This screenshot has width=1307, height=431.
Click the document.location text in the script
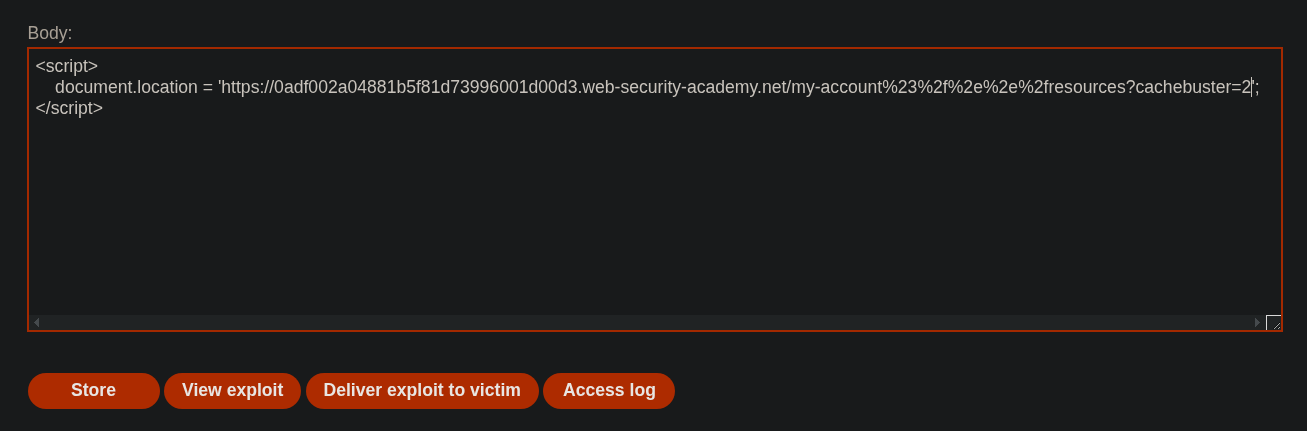pyautogui.click(x=126, y=87)
